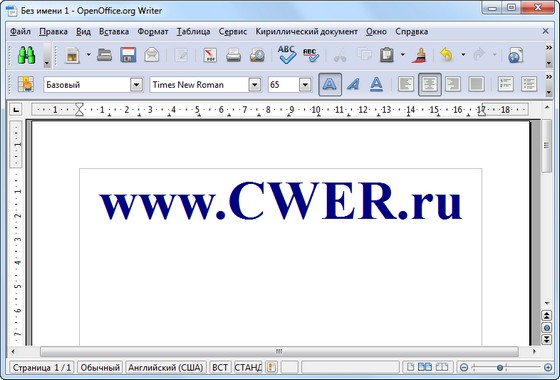This screenshot has height=380, width=560.
Task: Undo the last action with yellow arrow
Action: [x=446, y=55]
